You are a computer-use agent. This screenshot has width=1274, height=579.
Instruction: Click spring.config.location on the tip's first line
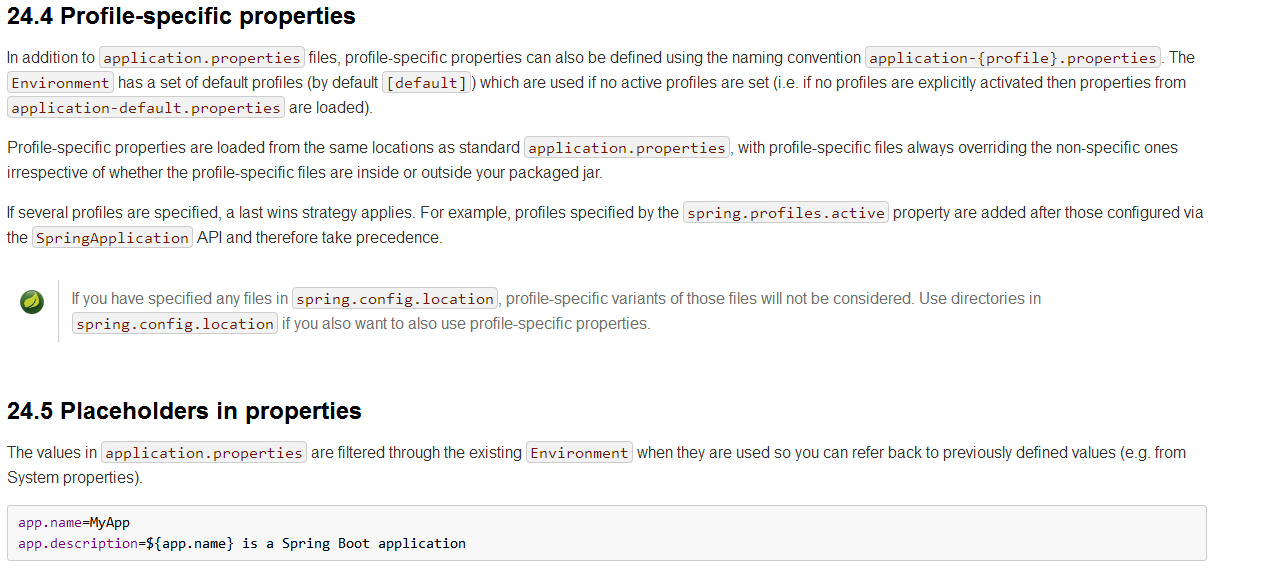click(395, 299)
